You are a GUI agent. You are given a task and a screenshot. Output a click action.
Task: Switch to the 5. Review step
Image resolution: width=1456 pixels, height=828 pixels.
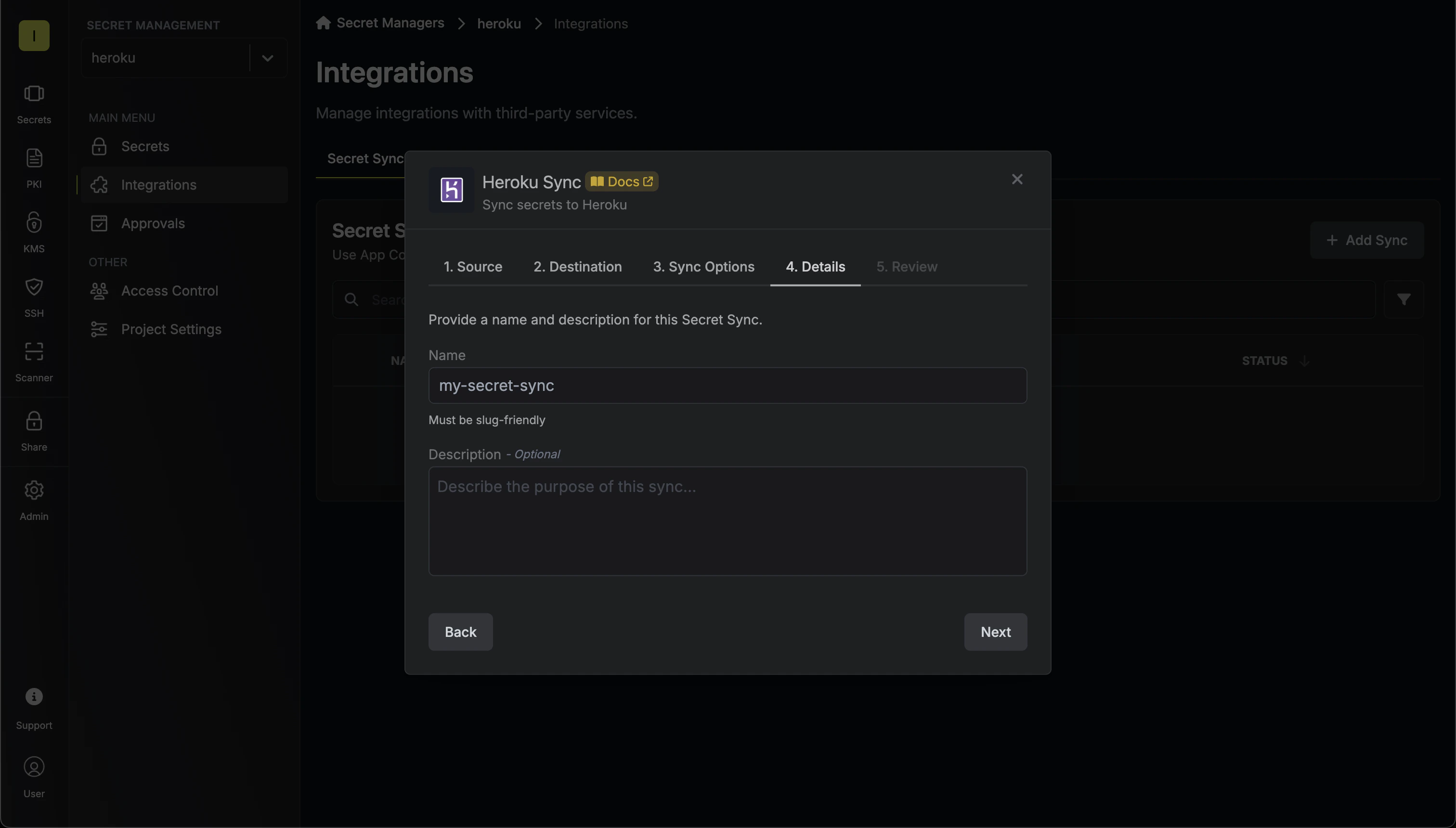click(907, 267)
